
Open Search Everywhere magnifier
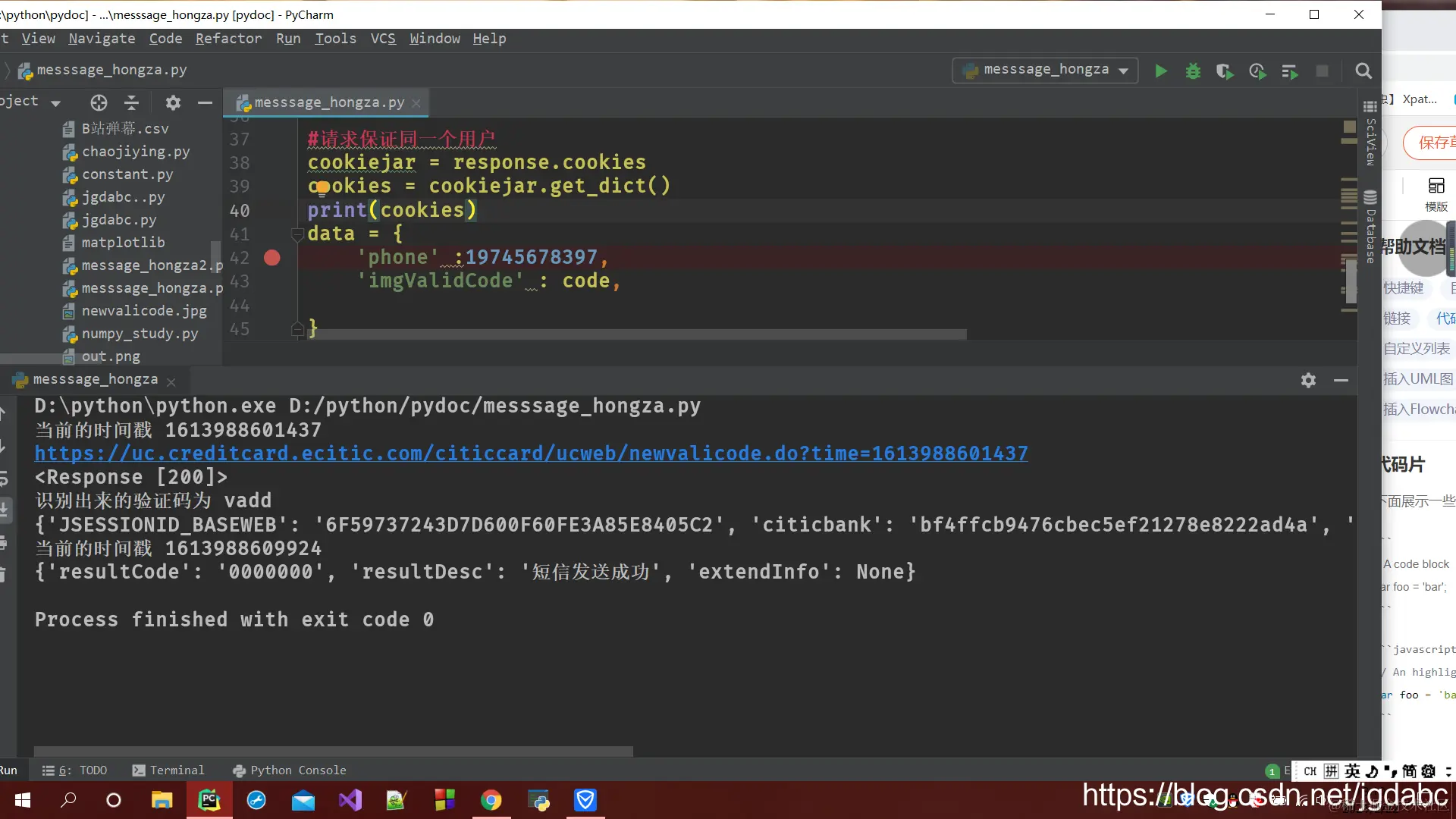pyautogui.click(x=1363, y=71)
